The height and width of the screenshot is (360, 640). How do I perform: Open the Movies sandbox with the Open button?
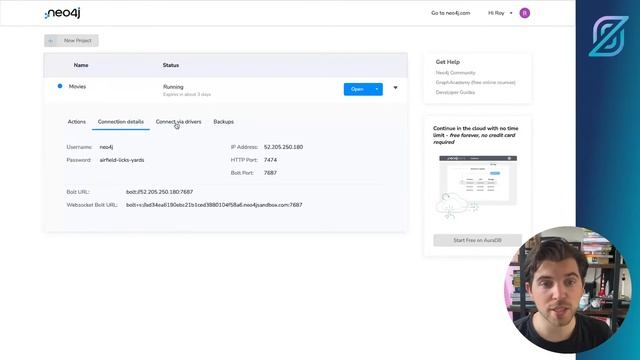(x=357, y=89)
